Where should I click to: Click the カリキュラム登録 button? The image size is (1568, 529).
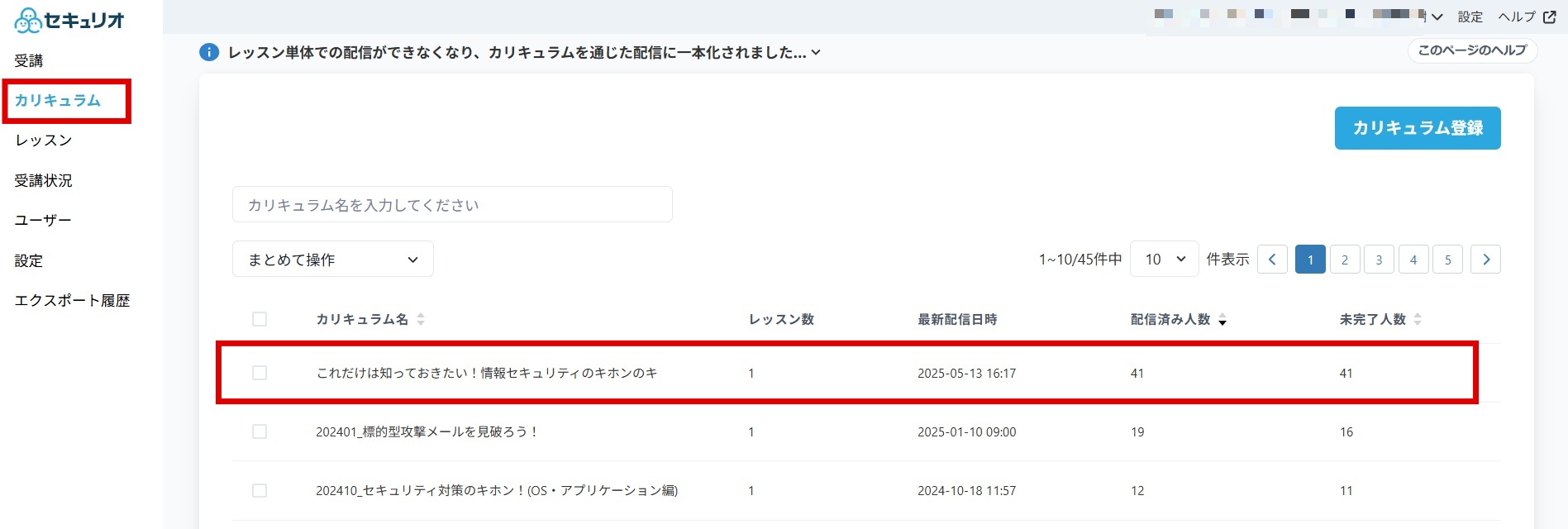(x=1418, y=128)
